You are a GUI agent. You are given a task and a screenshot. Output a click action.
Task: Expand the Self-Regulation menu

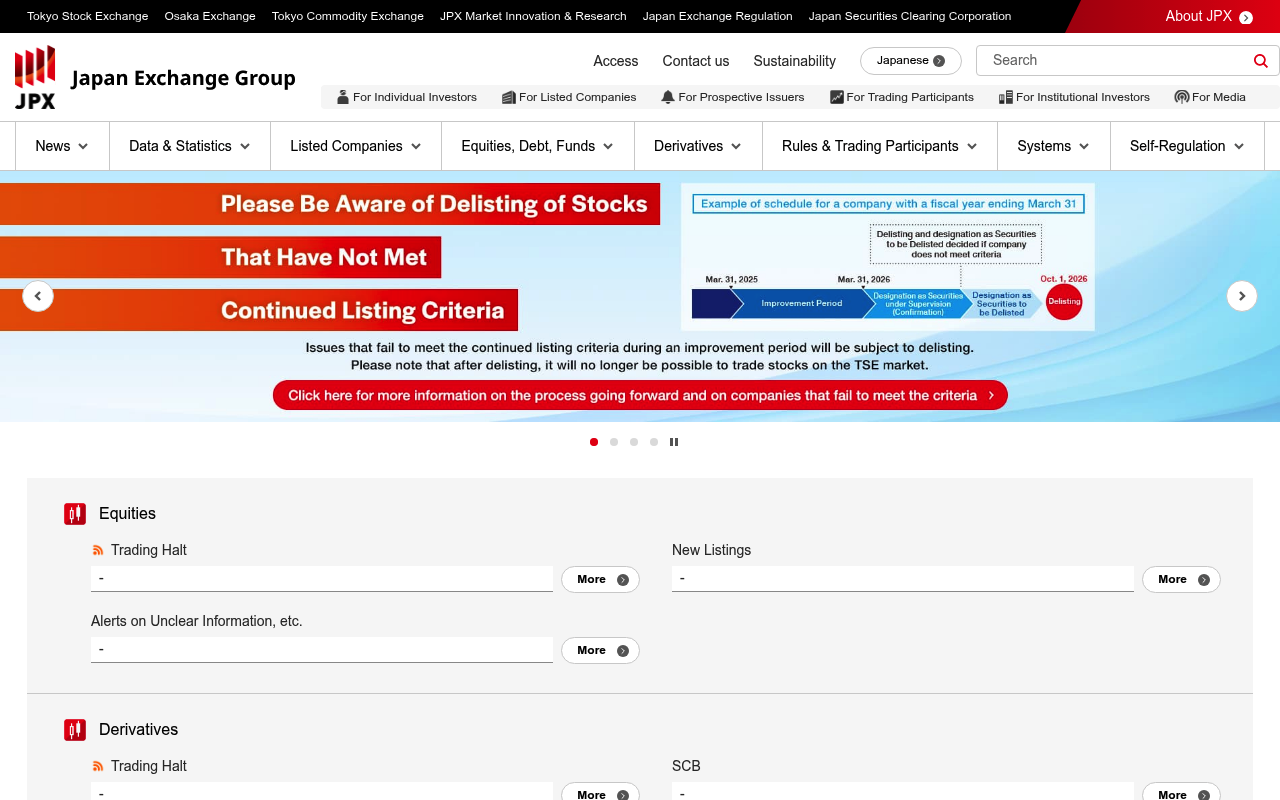(1188, 146)
